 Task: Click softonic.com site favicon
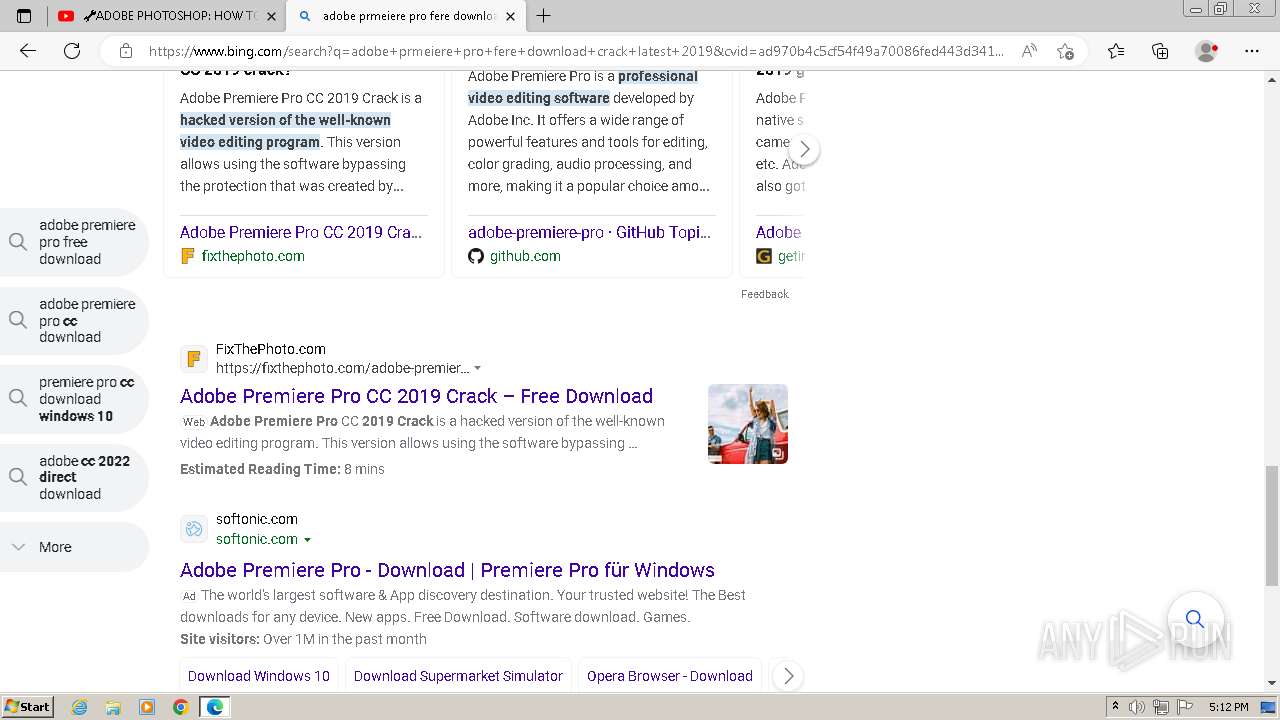[194, 528]
